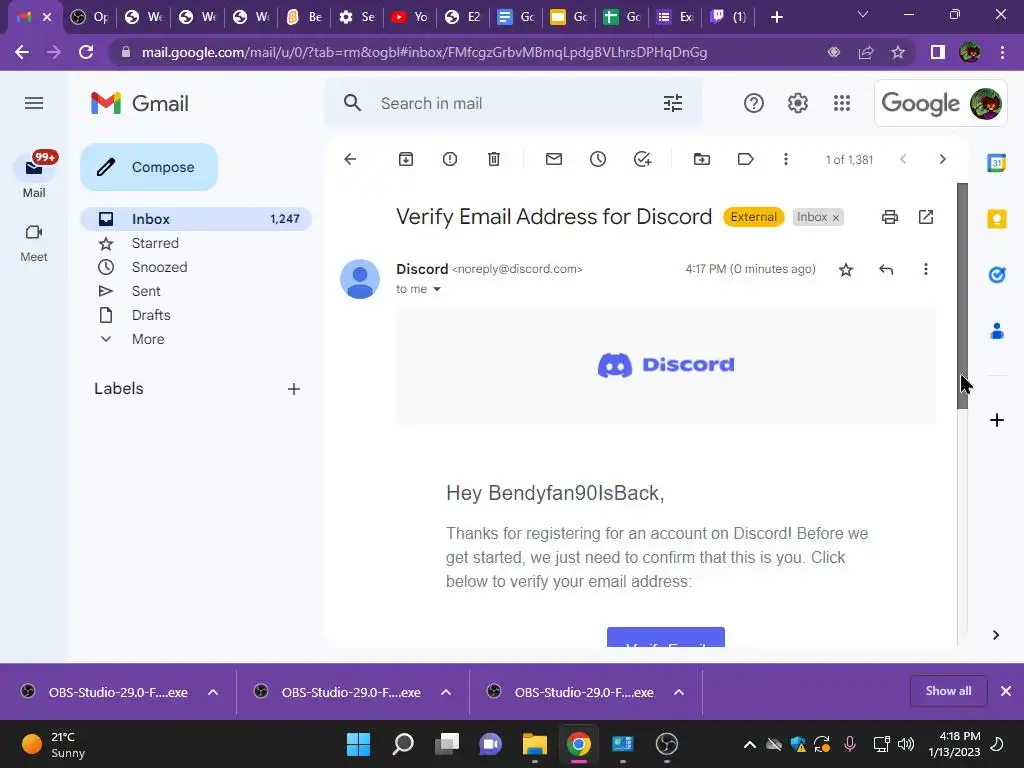This screenshot has height=768, width=1024.
Task: Switch to the YouTube browser tab
Action: point(409,17)
